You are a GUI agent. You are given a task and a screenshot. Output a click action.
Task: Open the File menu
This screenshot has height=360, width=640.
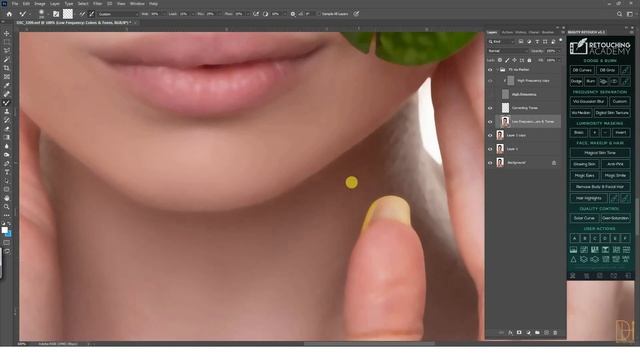(x=15, y=4)
